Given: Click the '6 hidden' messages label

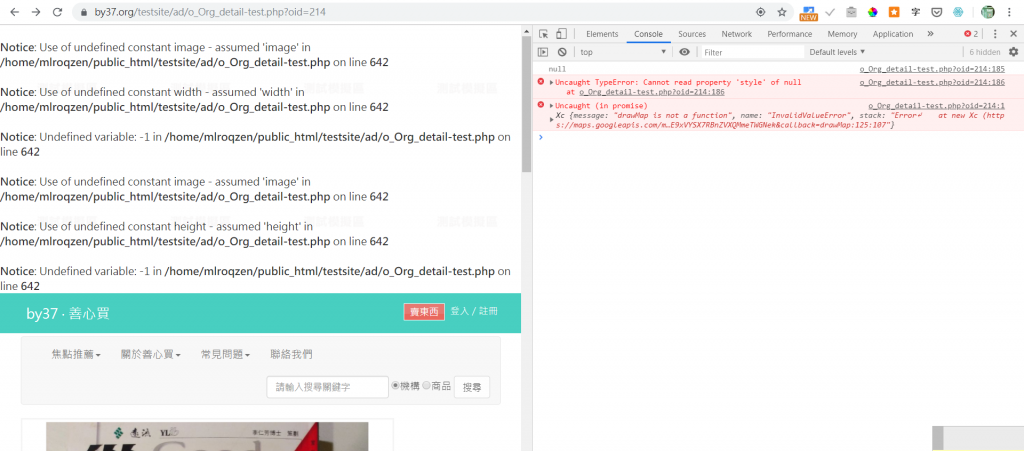Looking at the screenshot, I should (984, 52).
